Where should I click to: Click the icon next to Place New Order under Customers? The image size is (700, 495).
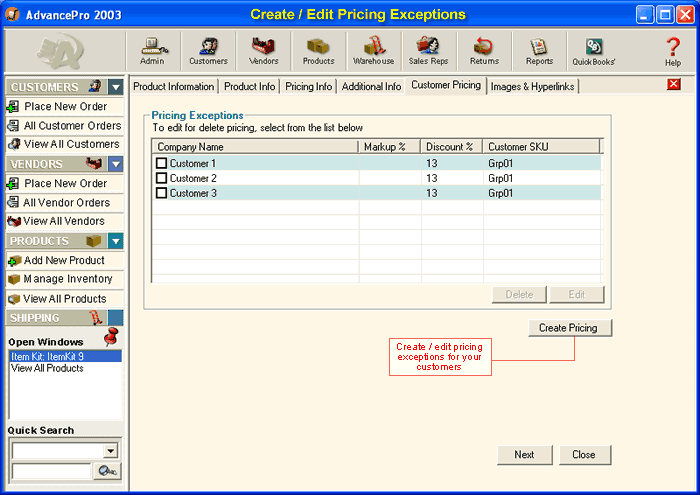click(14, 107)
